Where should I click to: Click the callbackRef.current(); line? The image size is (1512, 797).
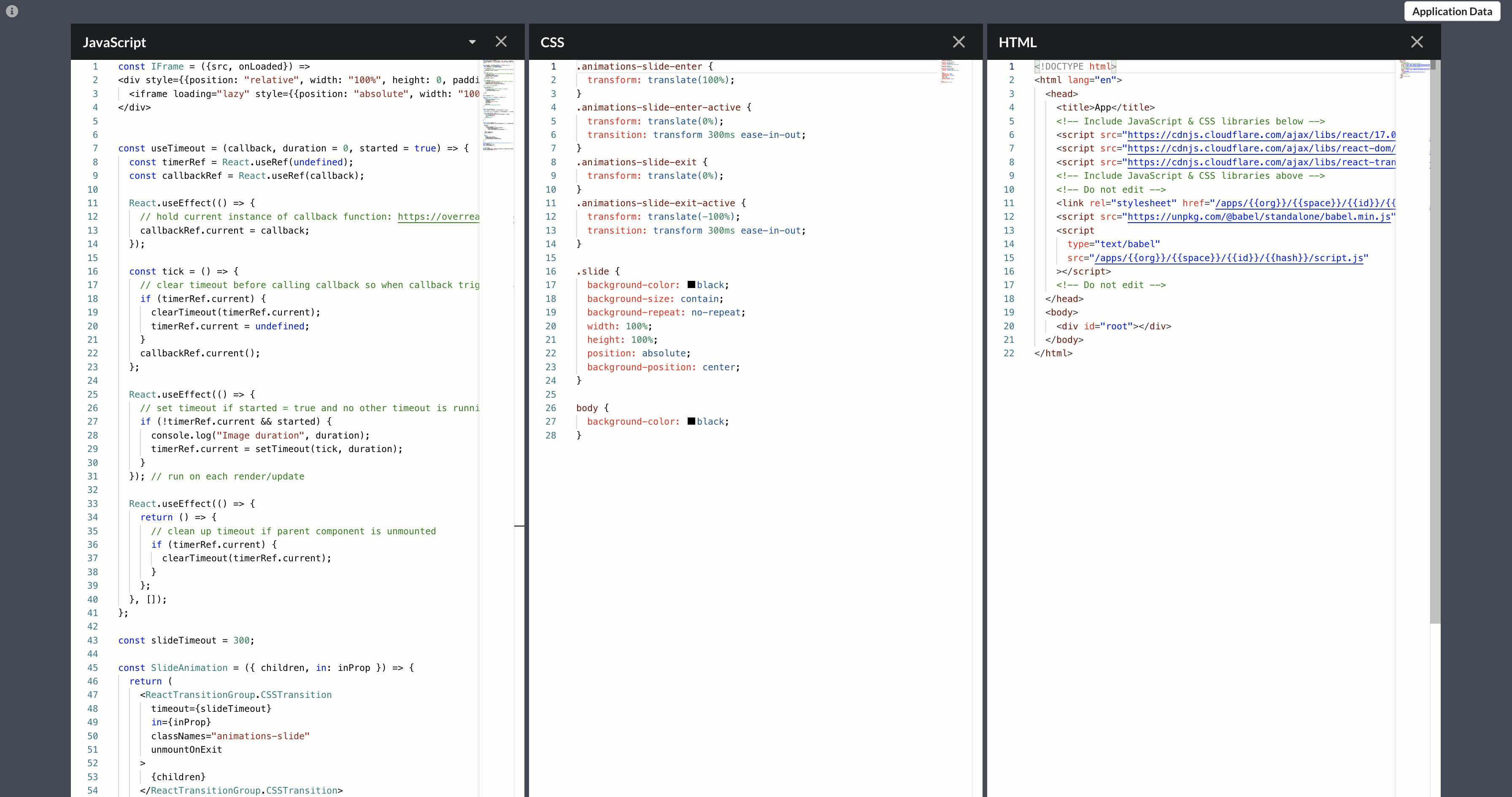click(x=200, y=353)
